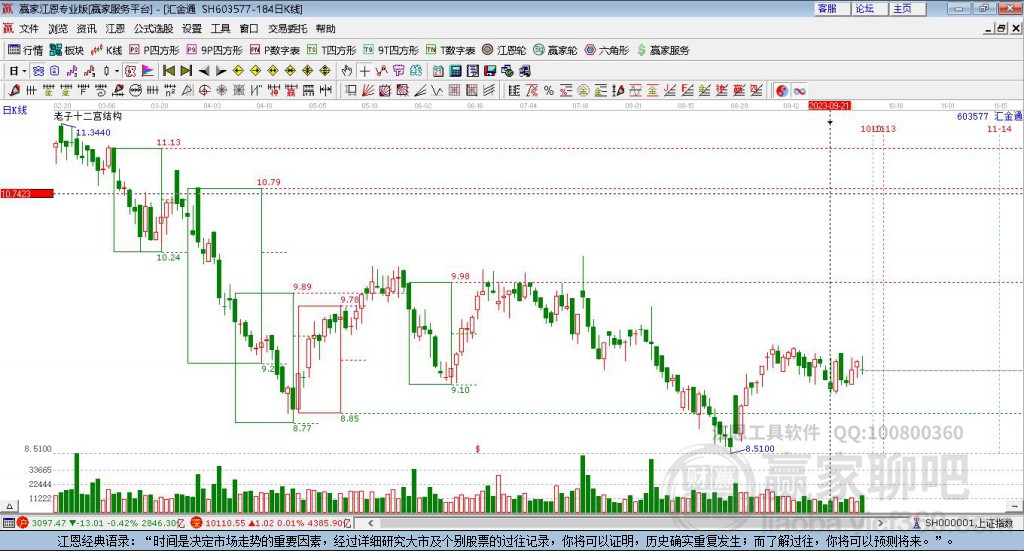Open the 帮助 menu
Viewport: 1024px width, 551px height.
click(x=325, y=29)
